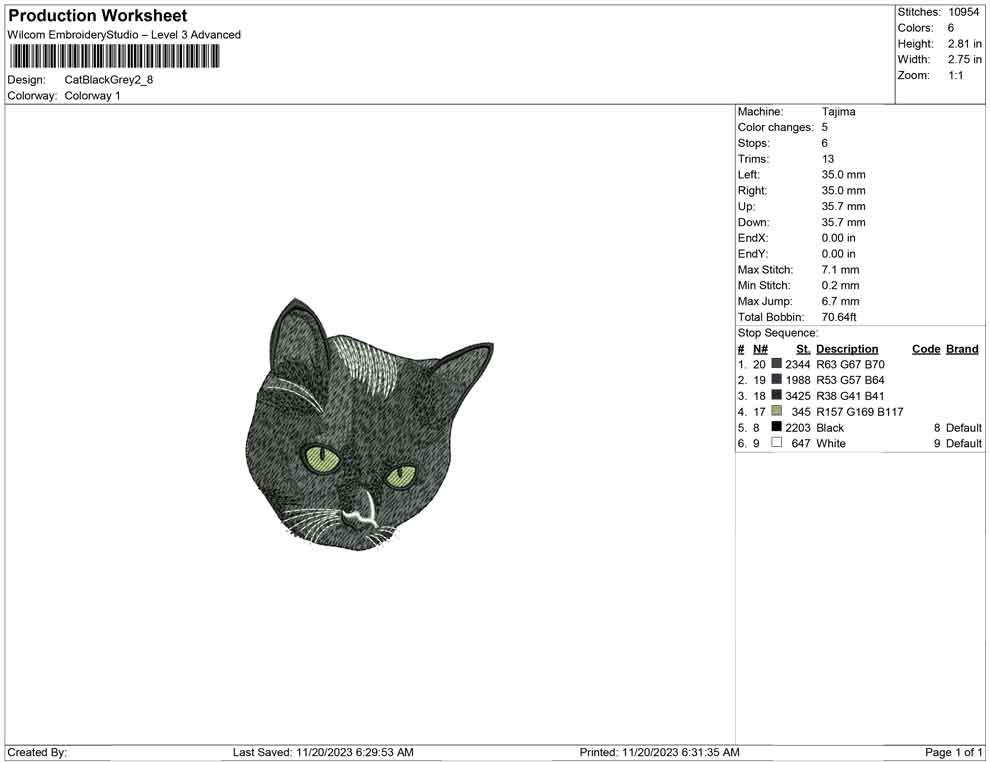The image size is (990, 762).
Task: Select the green R157 G169 B117 color chip
Action: [x=776, y=411]
